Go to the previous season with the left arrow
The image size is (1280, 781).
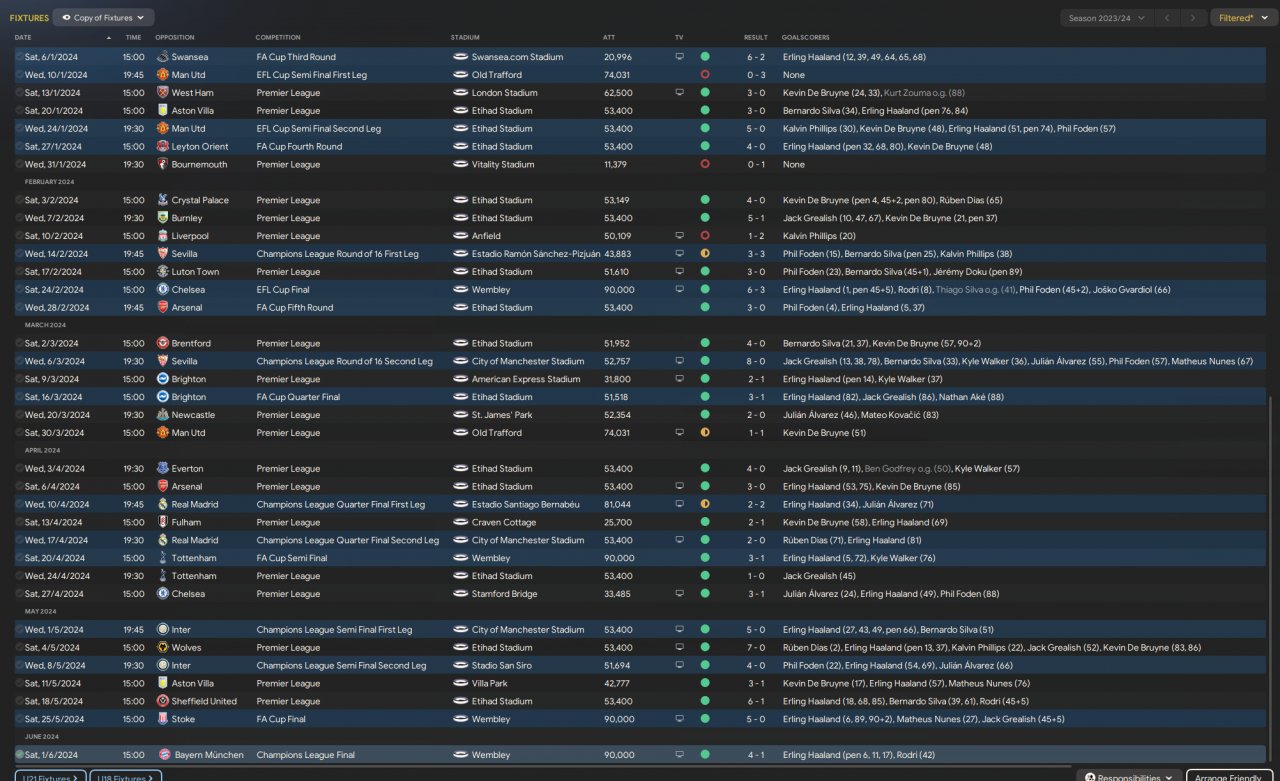(1167, 18)
